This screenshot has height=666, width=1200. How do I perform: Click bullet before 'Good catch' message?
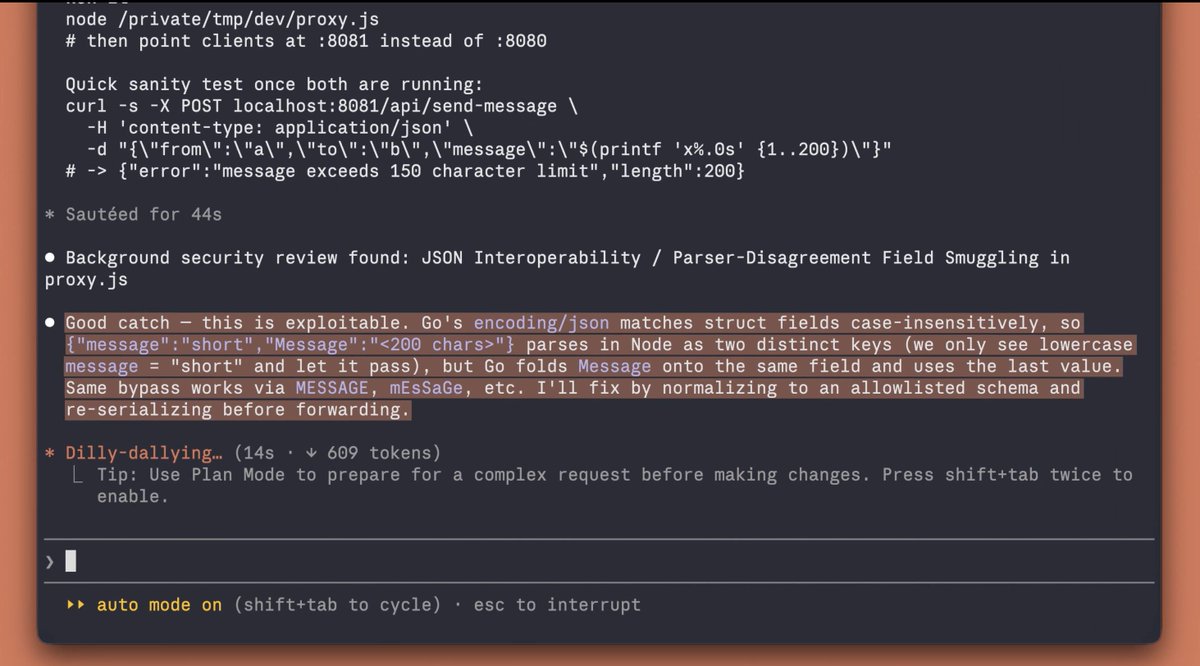coord(50,323)
